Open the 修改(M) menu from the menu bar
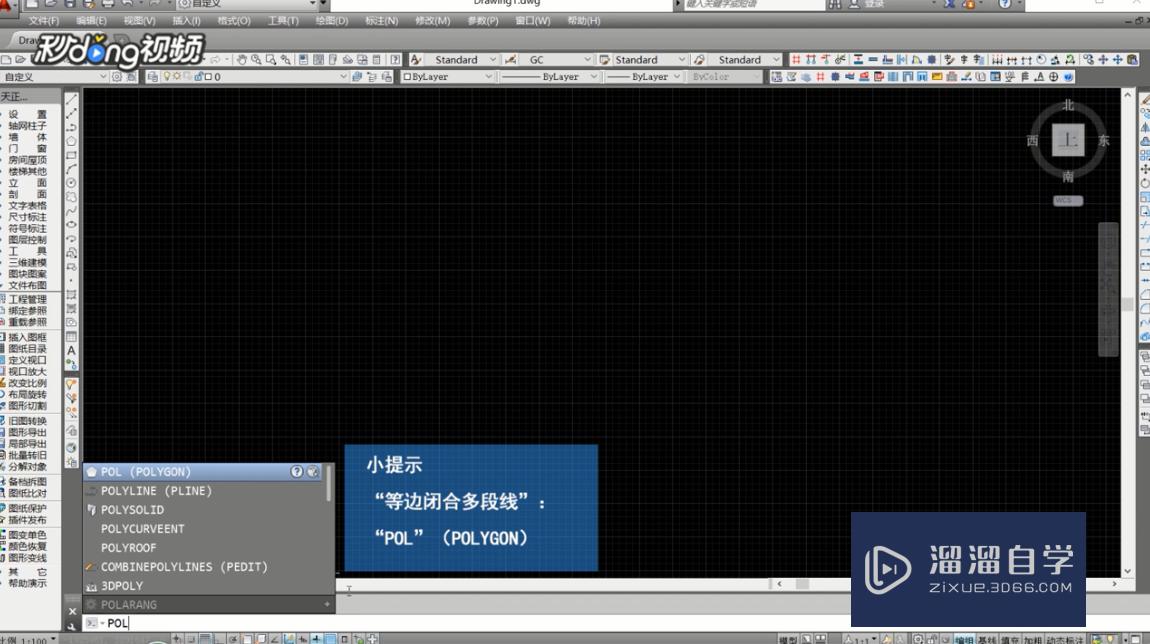This screenshot has width=1150, height=644. [x=432, y=20]
